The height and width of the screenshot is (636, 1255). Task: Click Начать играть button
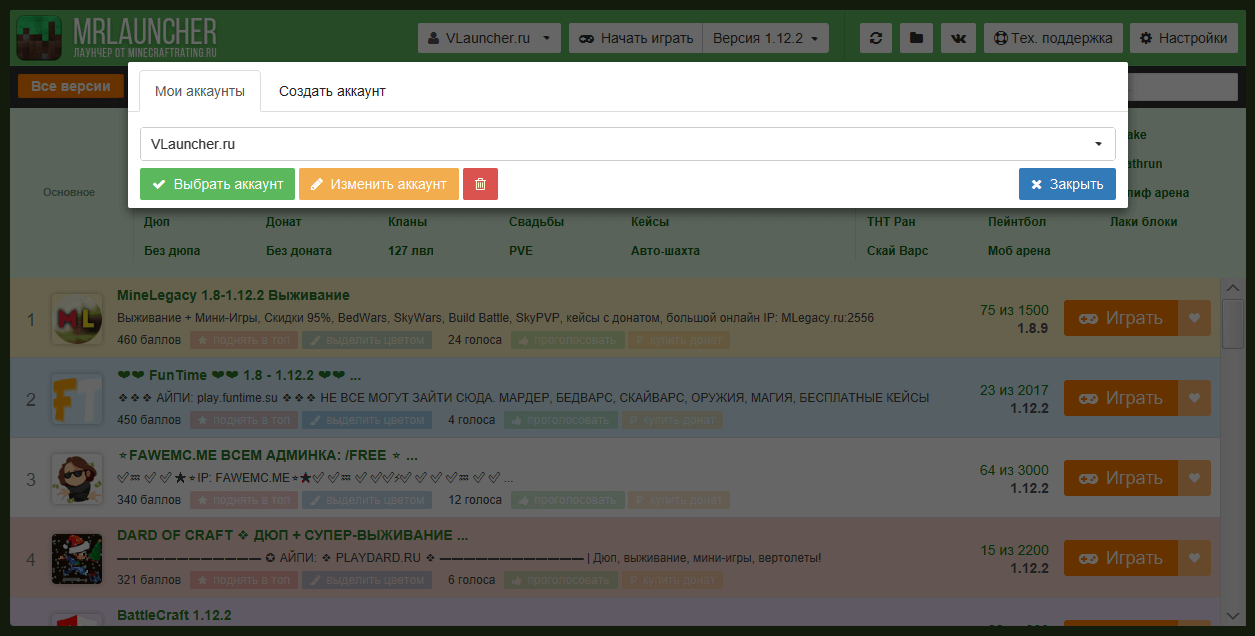click(x=636, y=38)
